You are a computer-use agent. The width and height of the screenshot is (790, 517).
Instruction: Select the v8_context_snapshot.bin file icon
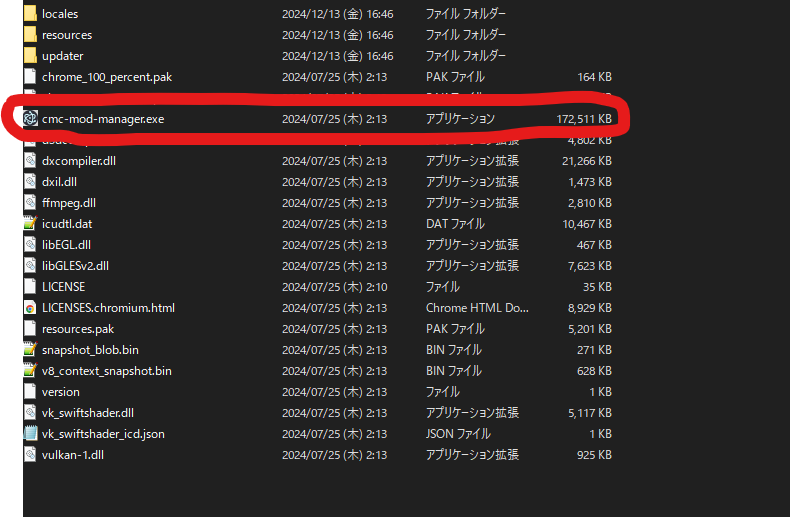tap(30, 370)
